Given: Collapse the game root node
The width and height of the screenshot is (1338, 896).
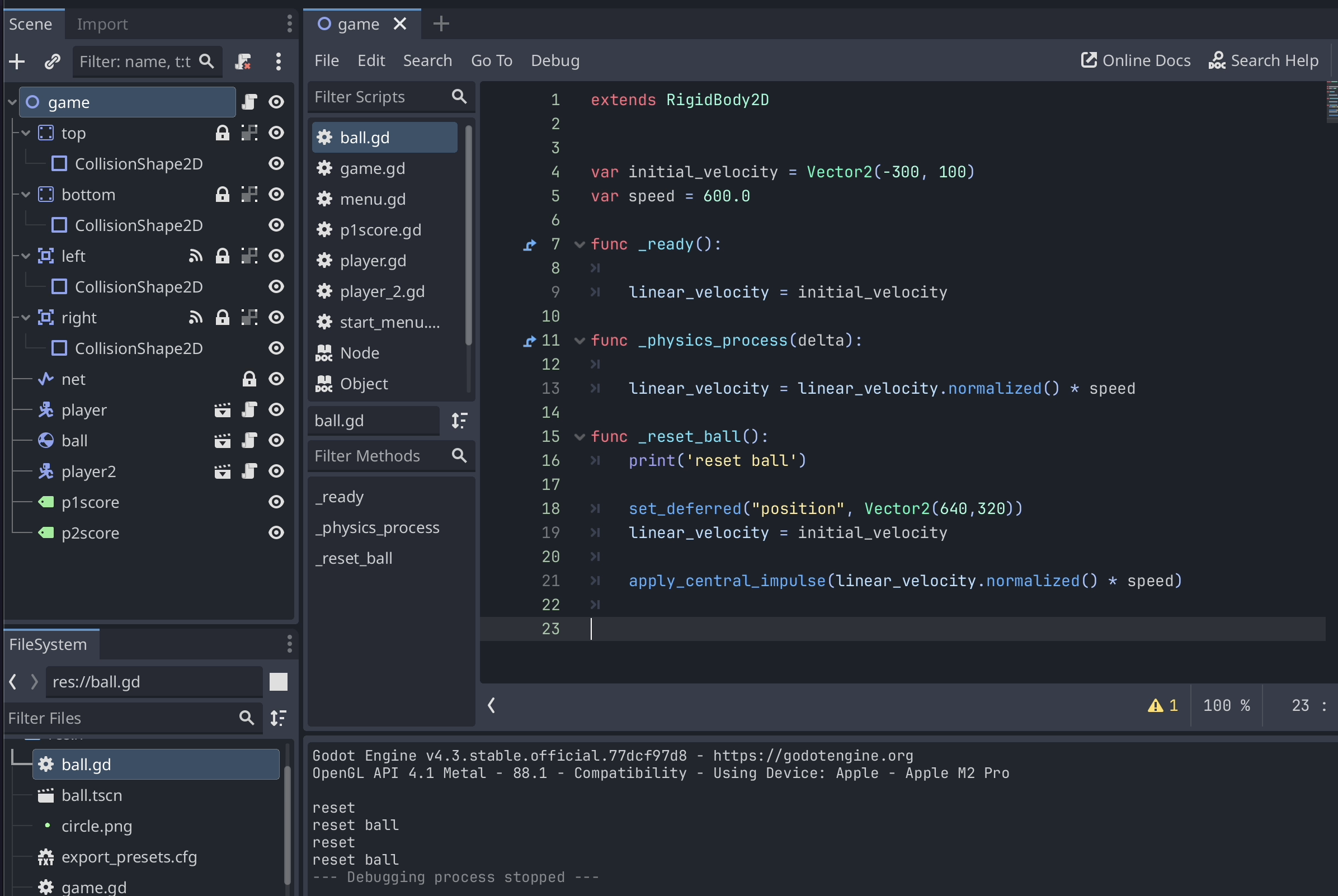Looking at the screenshot, I should (11, 102).
